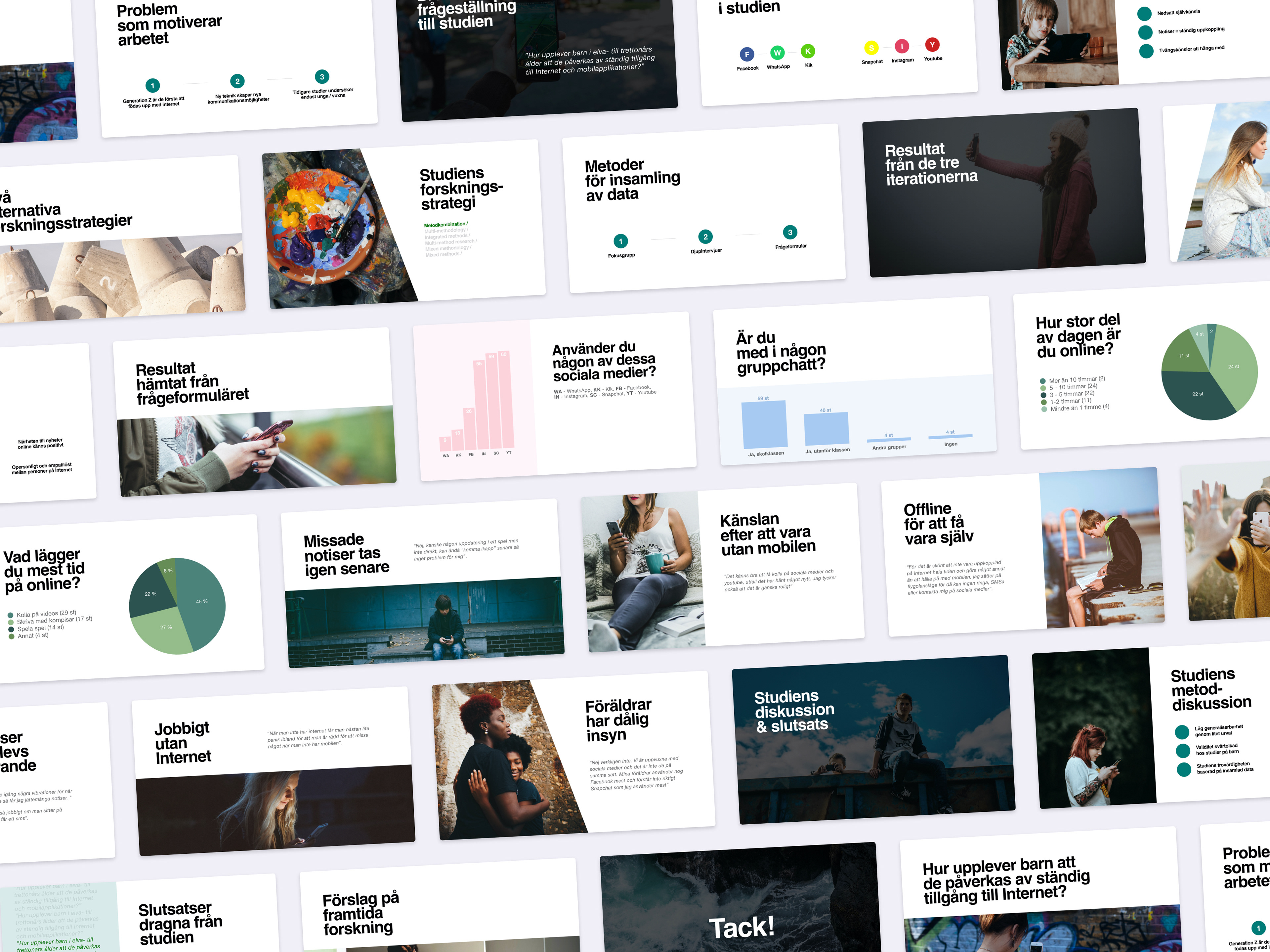
Task: Click the 'Metodkombination /' green text
Action: 445,225
